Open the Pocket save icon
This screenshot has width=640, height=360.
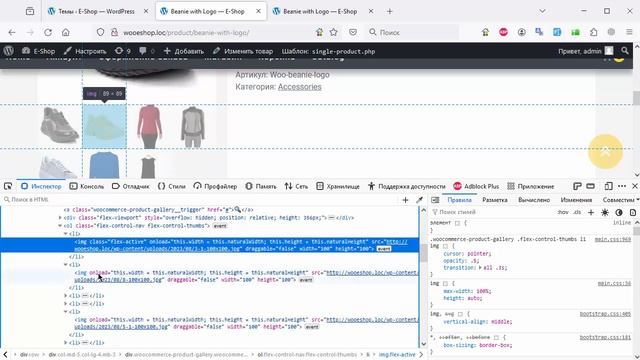(353, 32)
